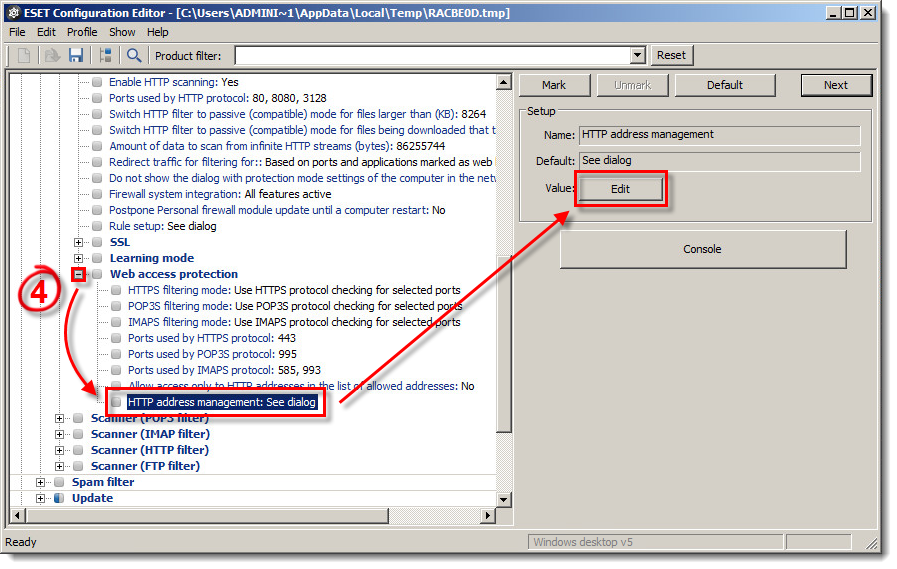Open the Profile menu
897x569 pixels.
coord(82,32)
